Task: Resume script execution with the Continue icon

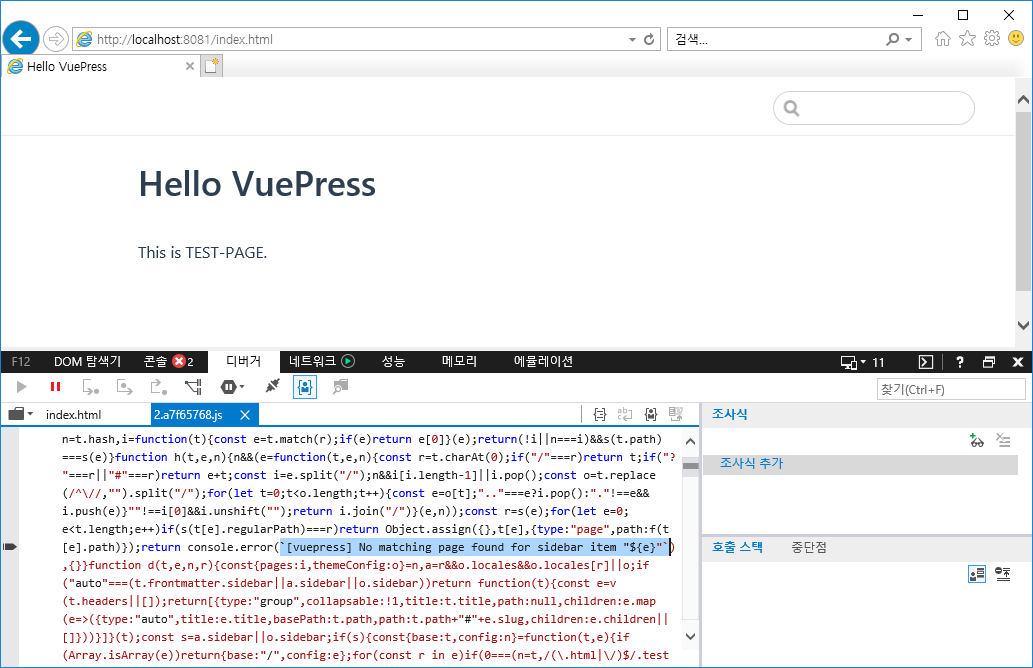Action: point(21,388)
